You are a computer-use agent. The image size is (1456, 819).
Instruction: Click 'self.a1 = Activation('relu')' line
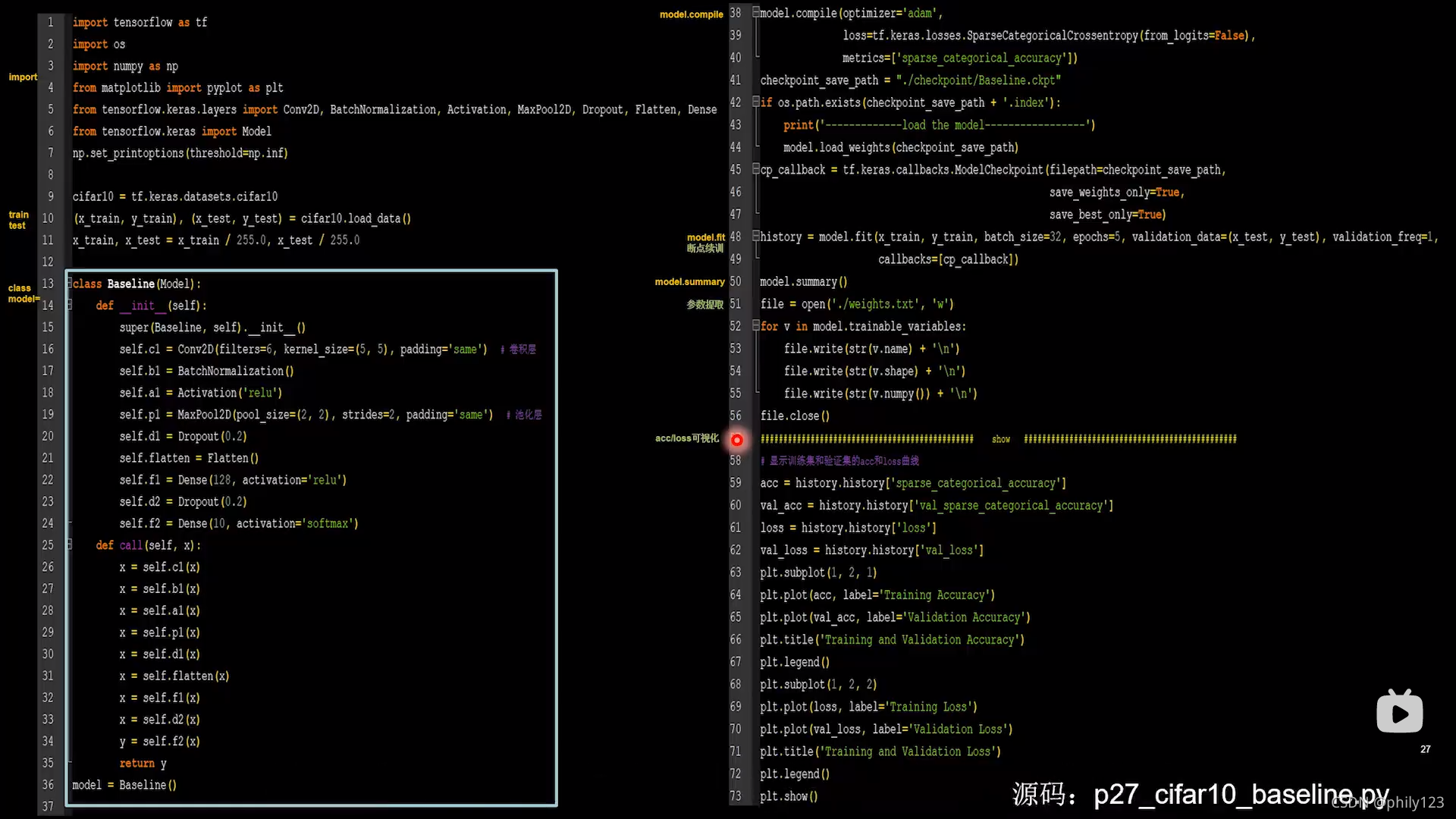pyautogui.click(x=200, y=393)
